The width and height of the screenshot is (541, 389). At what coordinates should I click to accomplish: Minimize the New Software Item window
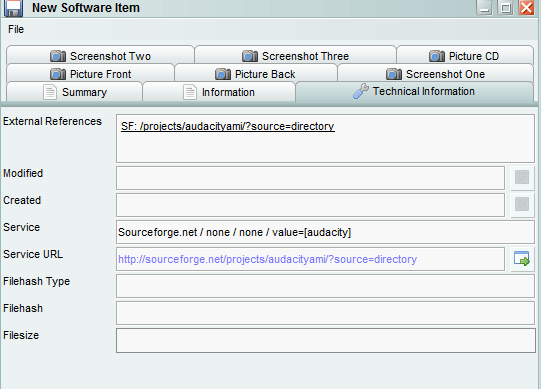coord(484,8)
